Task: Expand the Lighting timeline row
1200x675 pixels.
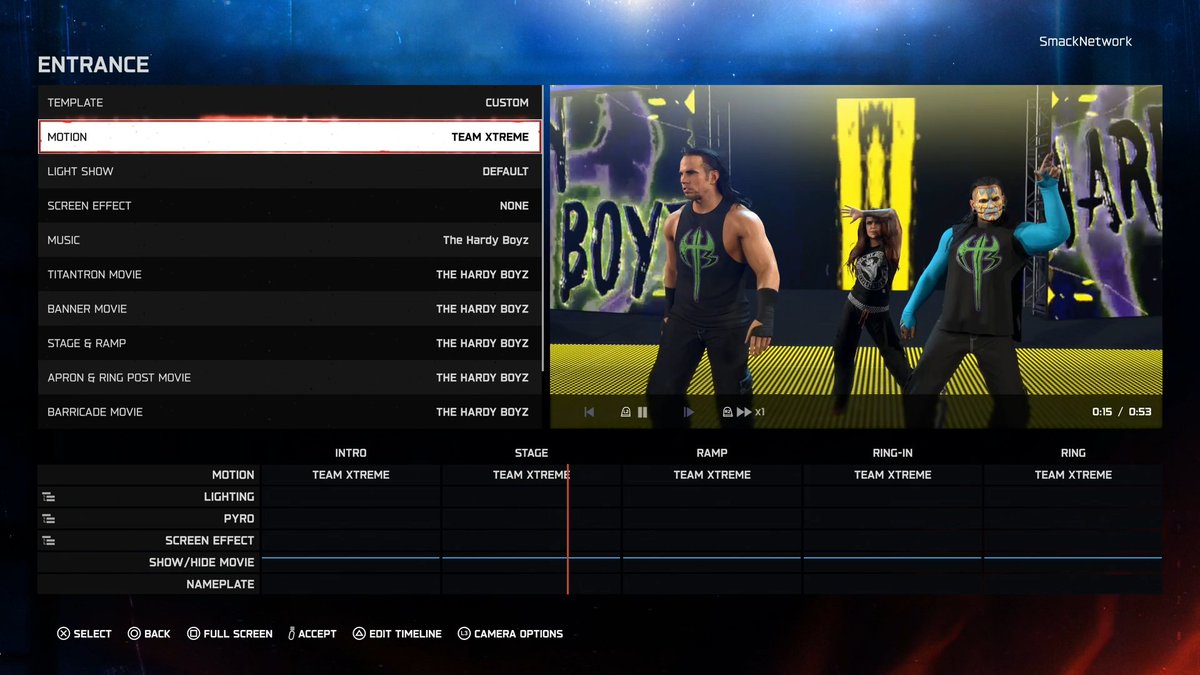Action: 48,497
